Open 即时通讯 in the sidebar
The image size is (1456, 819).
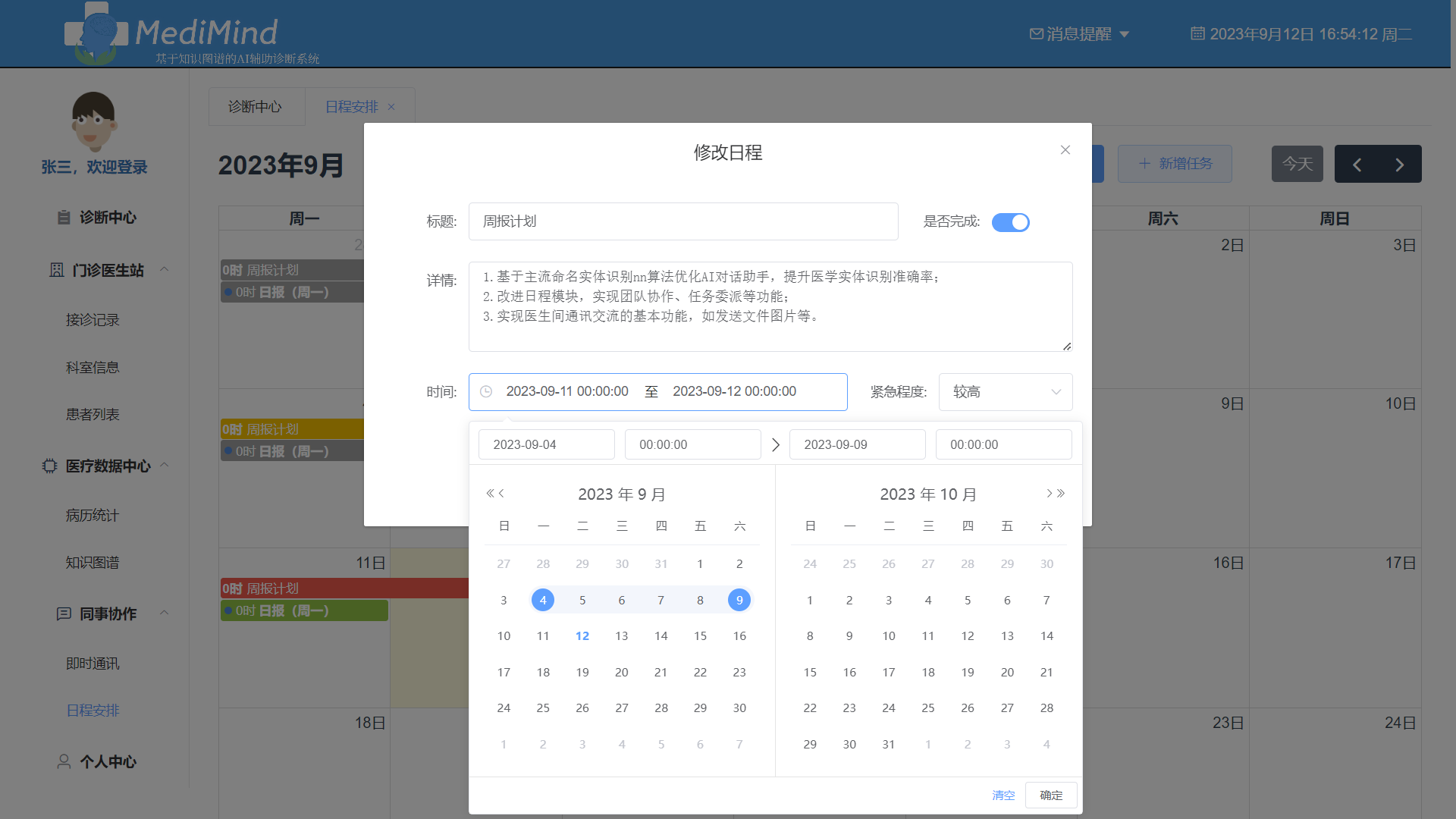(x=93, y=664)
